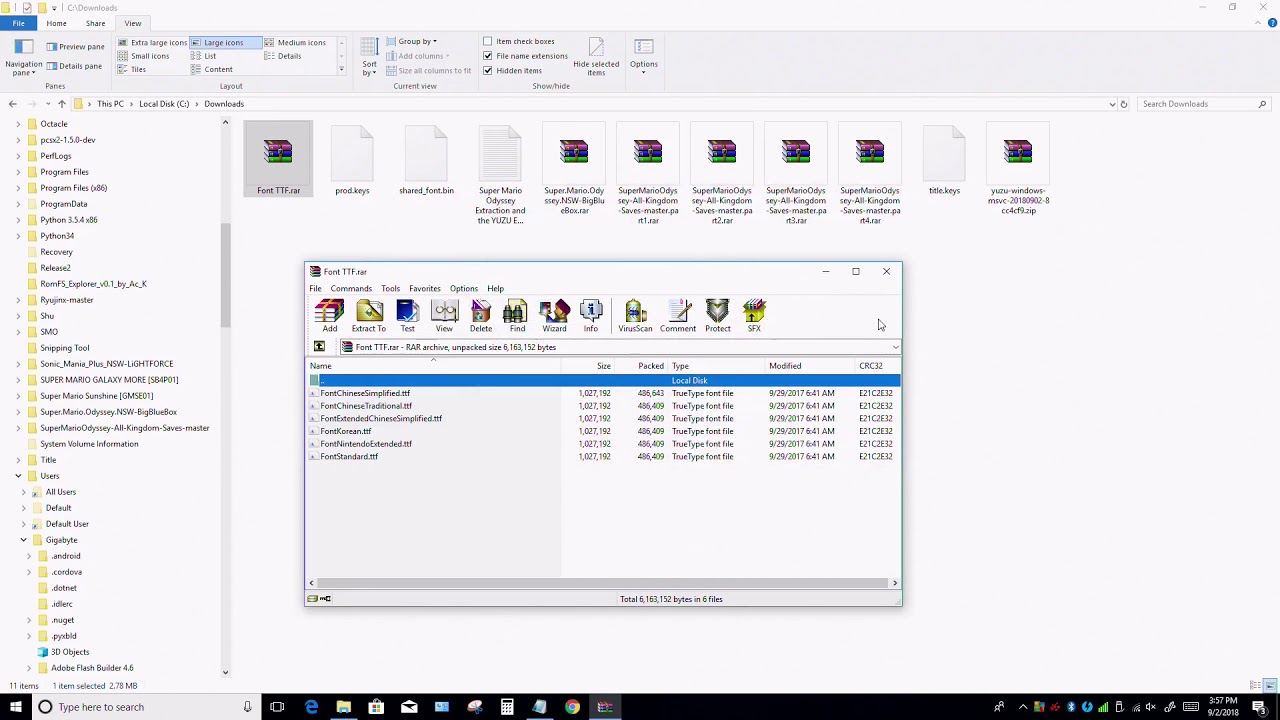Open Microsoft Edge from the taskbar
This screenshot has height=720, width=1280.
click(x=311, y=707)
